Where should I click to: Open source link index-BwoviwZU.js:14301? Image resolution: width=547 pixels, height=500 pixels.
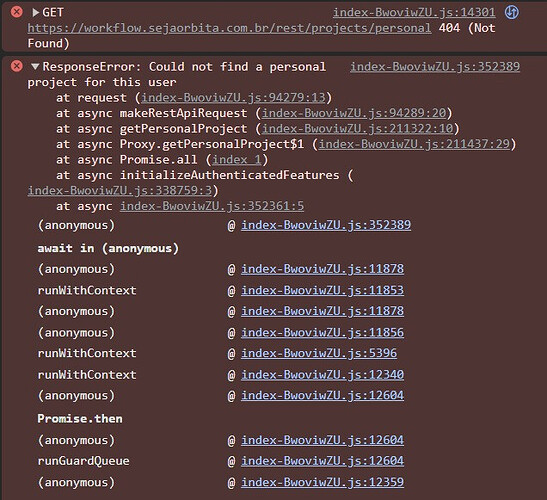[414, 12]
